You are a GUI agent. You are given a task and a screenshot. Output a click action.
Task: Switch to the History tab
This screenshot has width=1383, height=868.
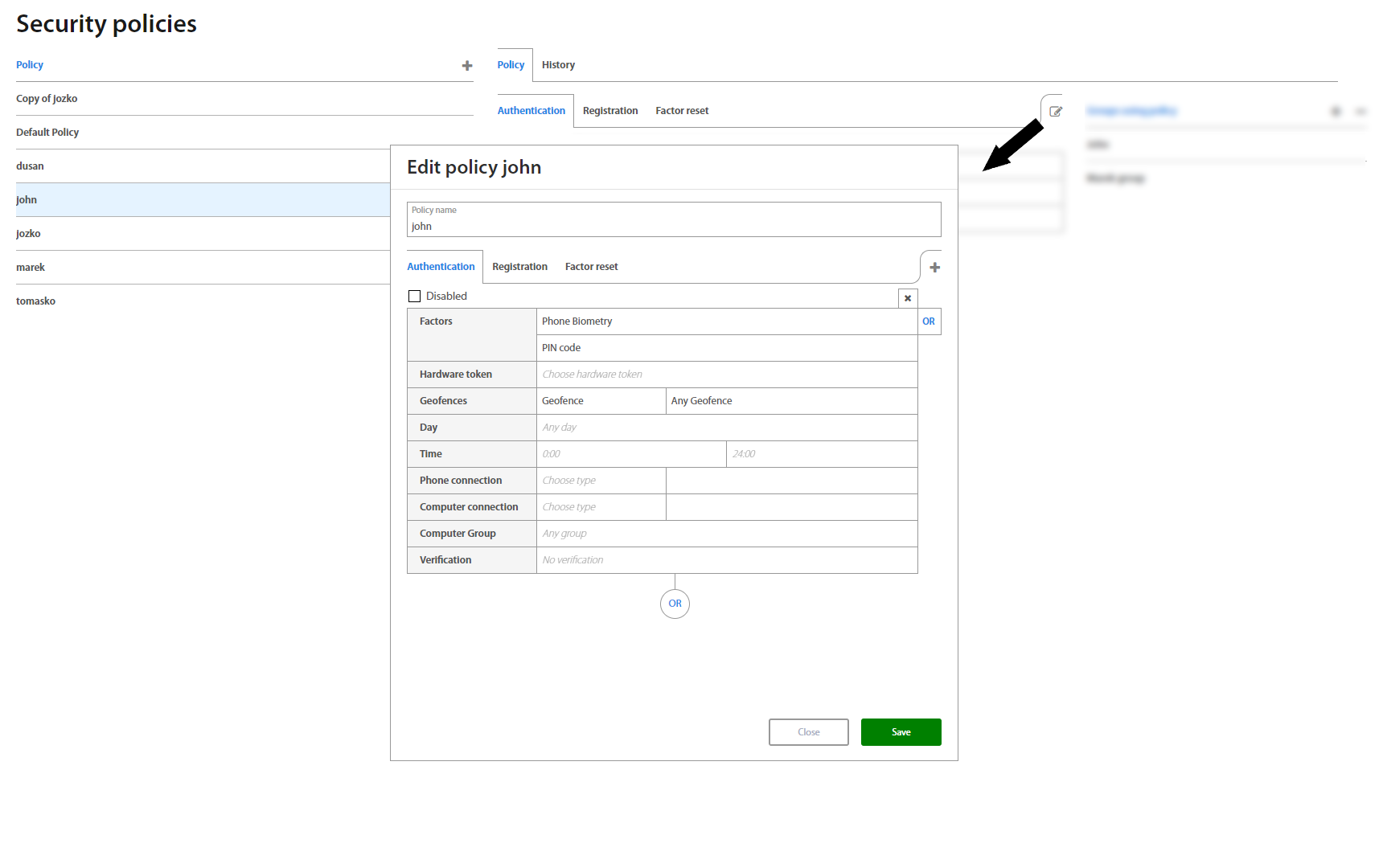558,65
